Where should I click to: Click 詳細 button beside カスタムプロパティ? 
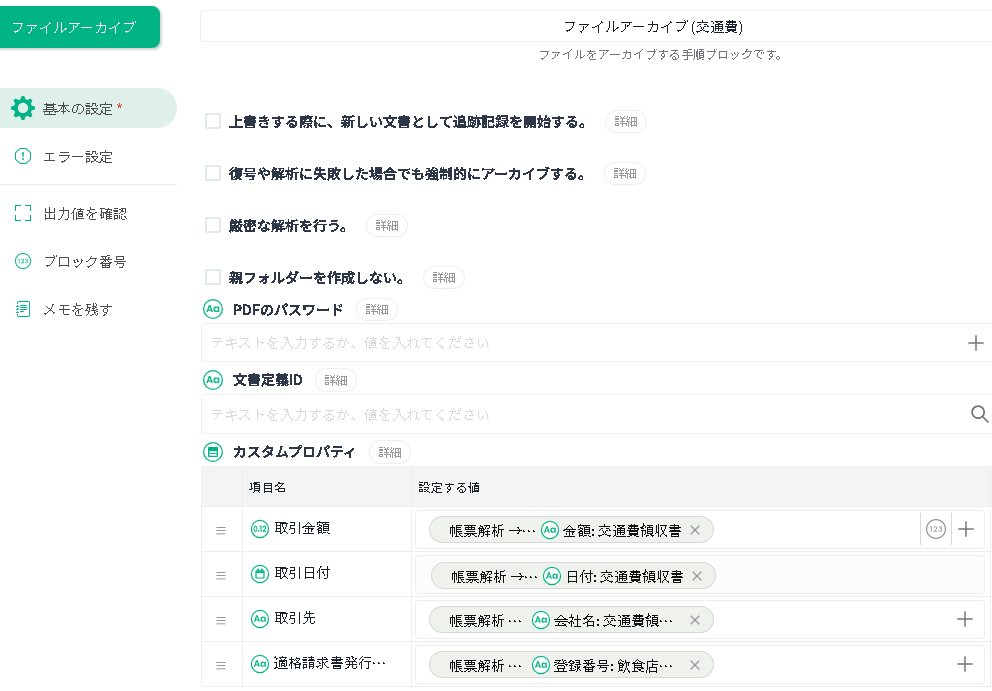(x=389, y=452)
